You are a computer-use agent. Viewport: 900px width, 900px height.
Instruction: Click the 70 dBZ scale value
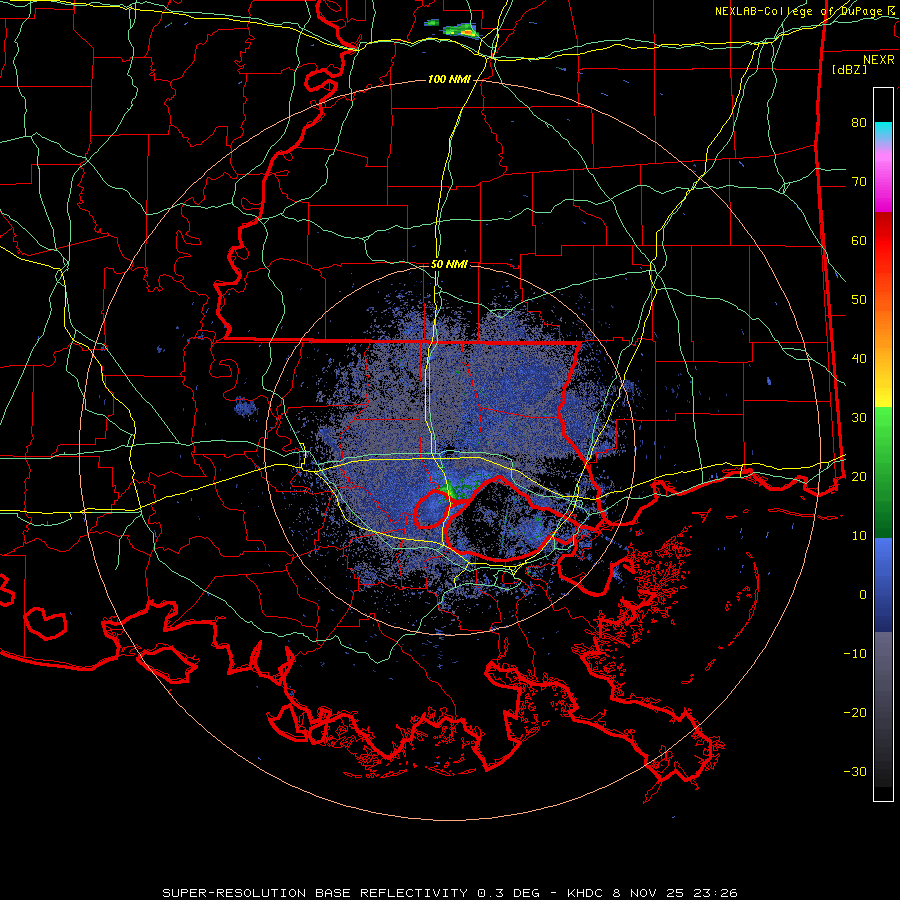(859, 182)
